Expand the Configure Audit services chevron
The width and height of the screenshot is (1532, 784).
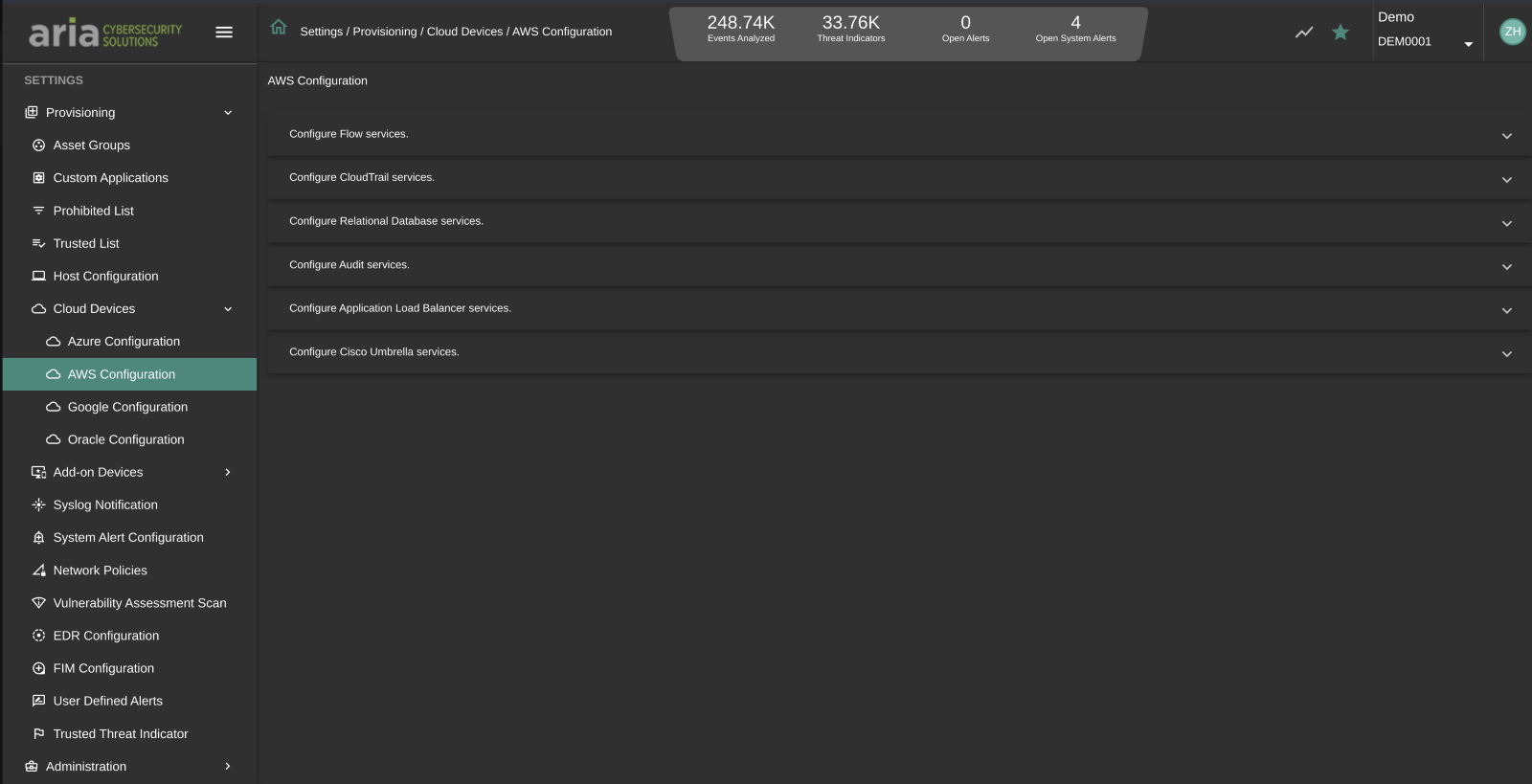[1507, 267]
